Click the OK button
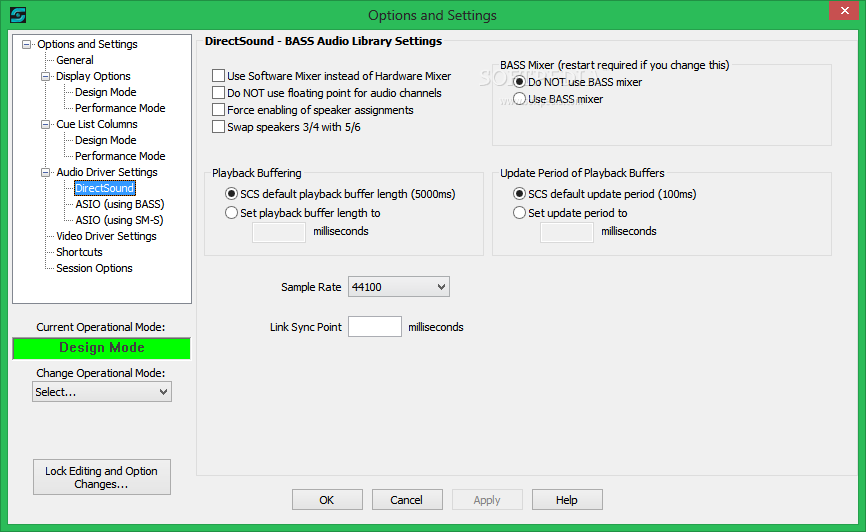This screenshot has height=532, width=866. point(327,499)
